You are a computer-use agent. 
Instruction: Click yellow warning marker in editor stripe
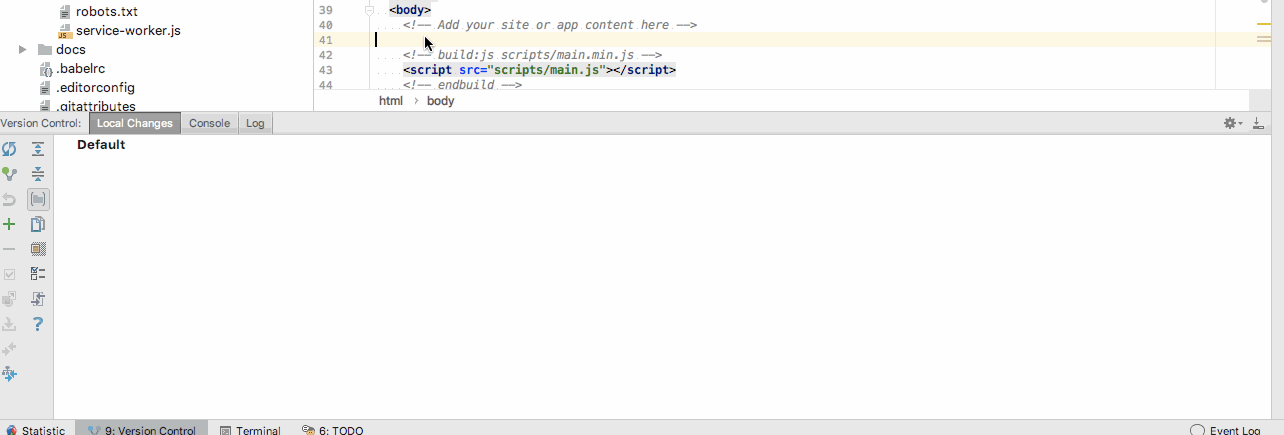coord(1263,19)
